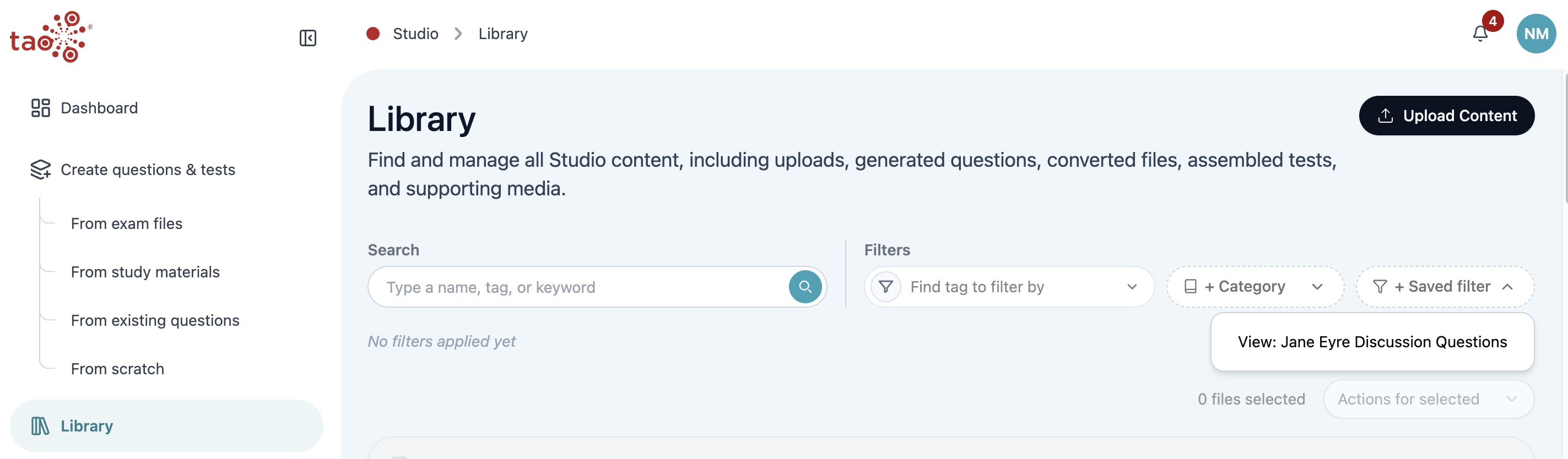The width and height of the screenshot is (1568, 459).
Task: Click the tao logo
Action: 51,36
